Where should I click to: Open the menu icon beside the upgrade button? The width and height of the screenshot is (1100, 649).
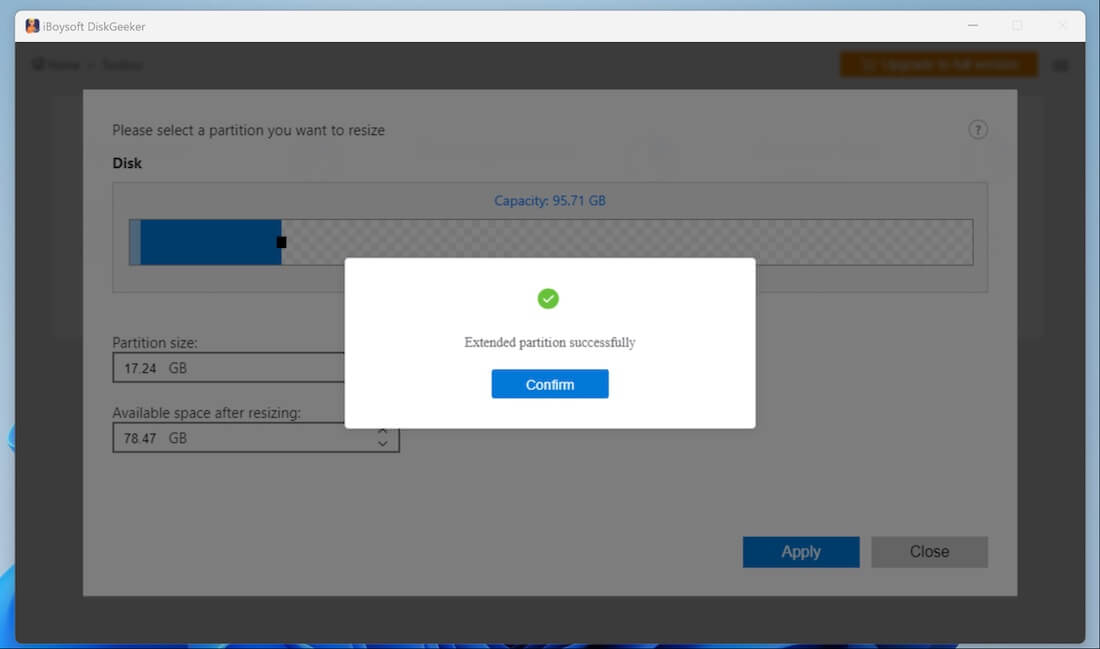1061,65
